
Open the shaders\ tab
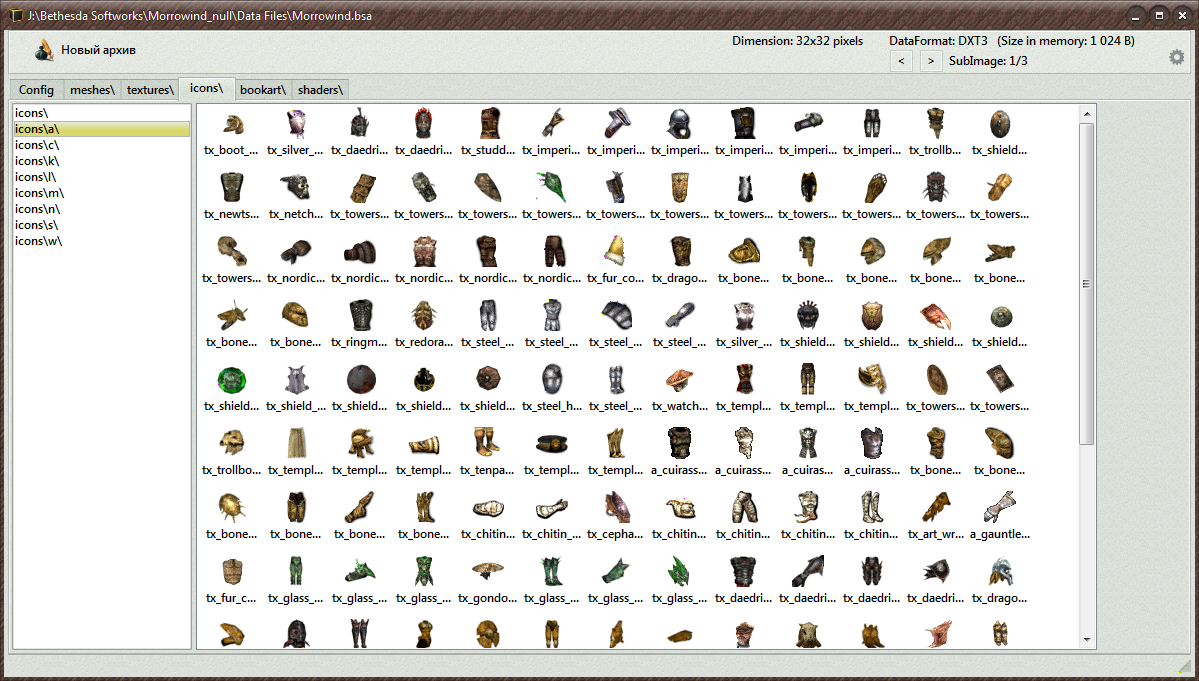pos(320,89)
